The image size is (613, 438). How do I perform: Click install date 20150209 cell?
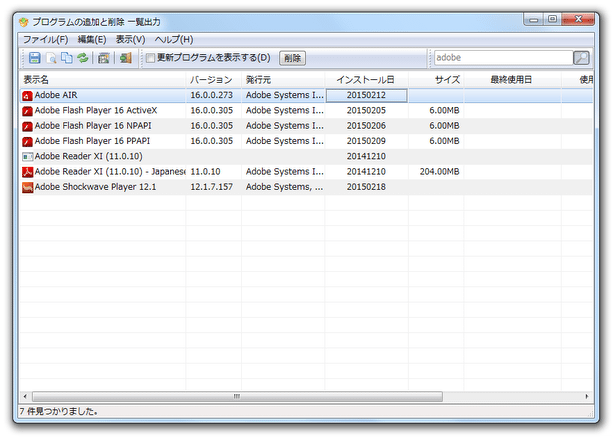pos(366,141)
